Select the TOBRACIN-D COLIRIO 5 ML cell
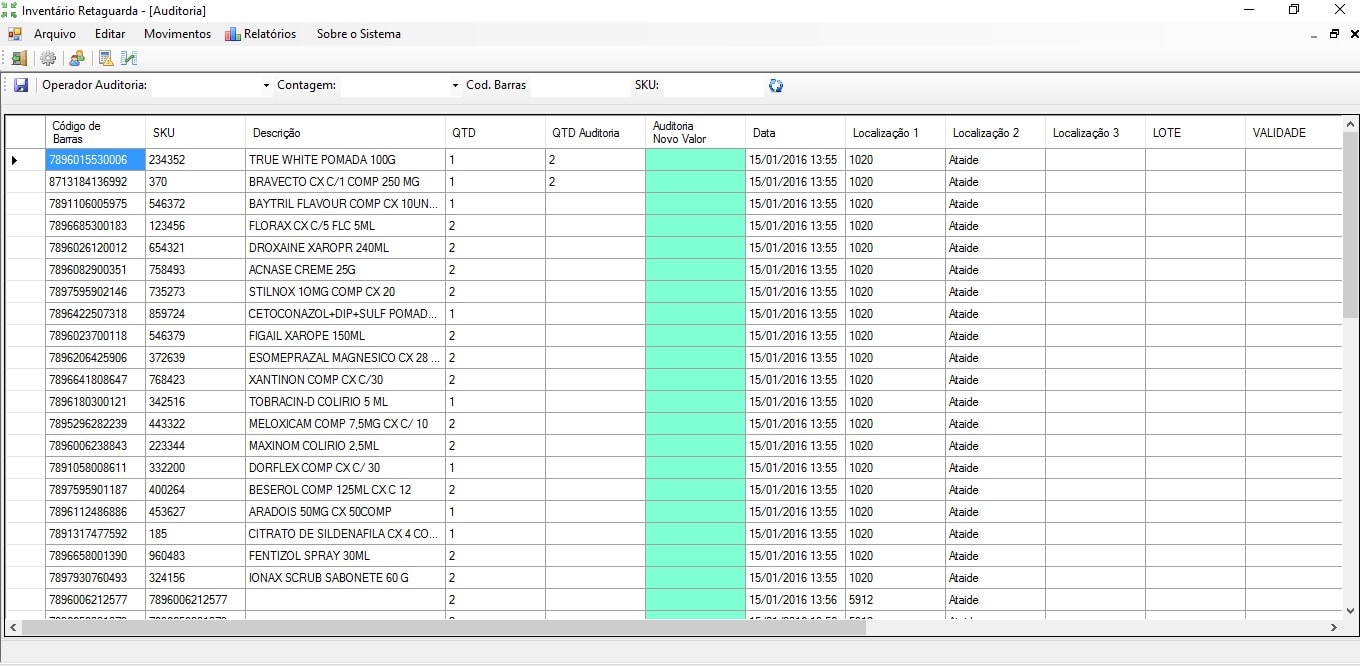The image size is (1360, 666). pos(345,402)
